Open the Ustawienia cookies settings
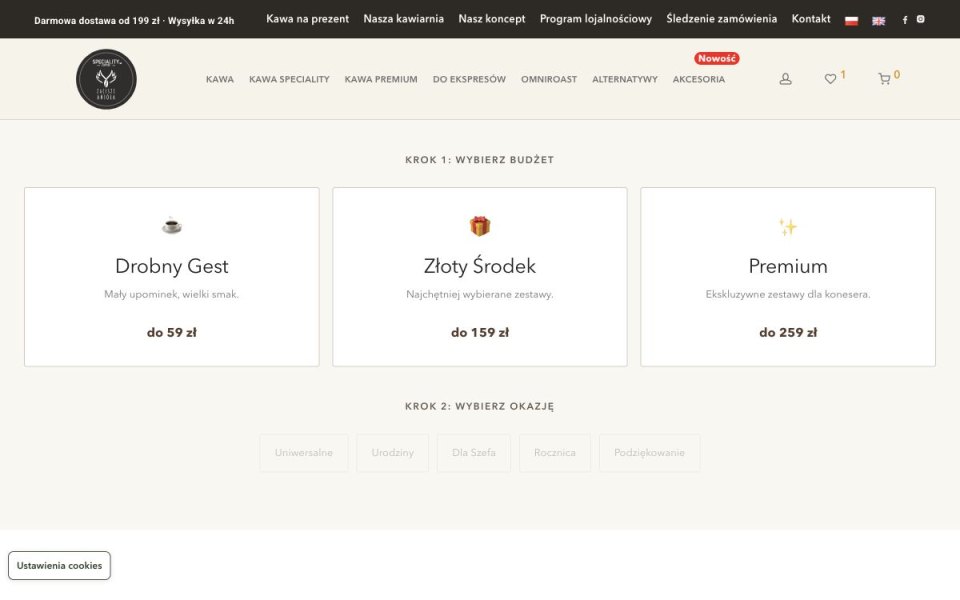The image size is (960, 600). 59,565
